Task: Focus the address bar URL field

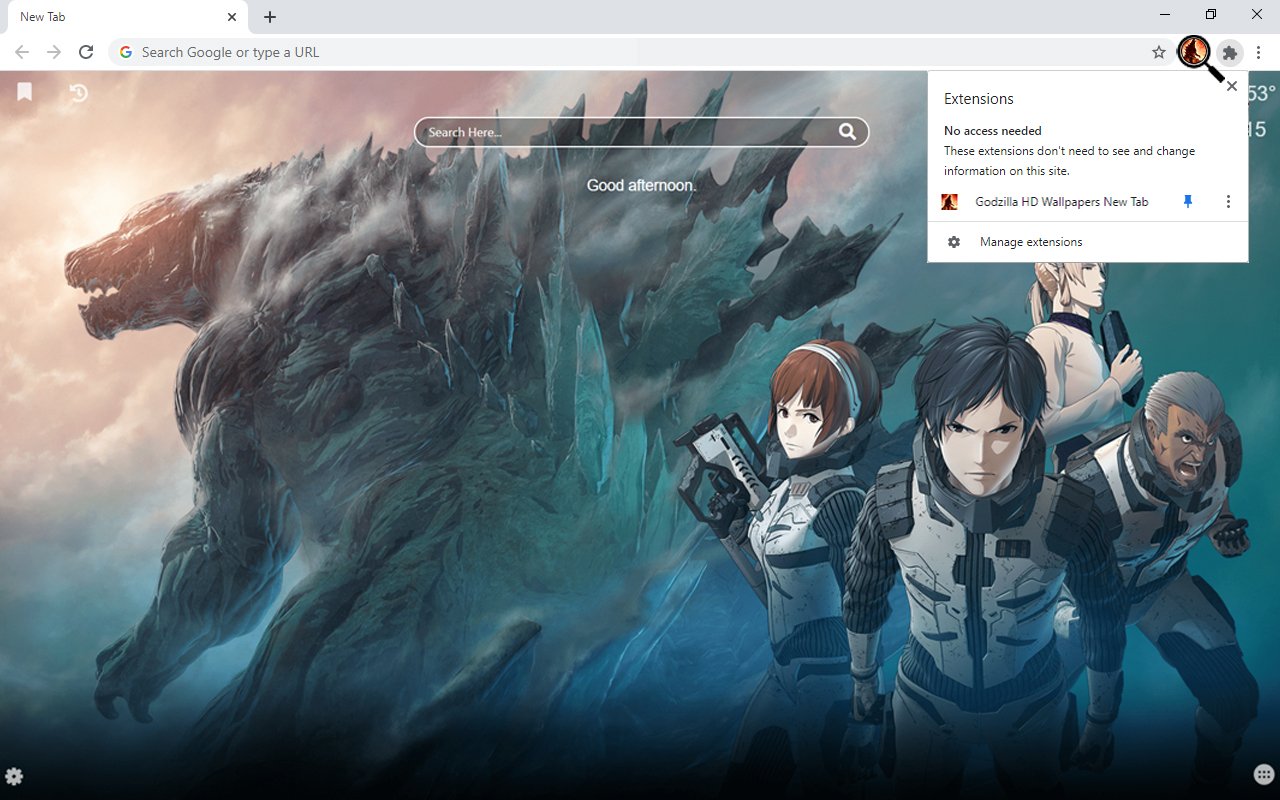Action: pos(640,52)
